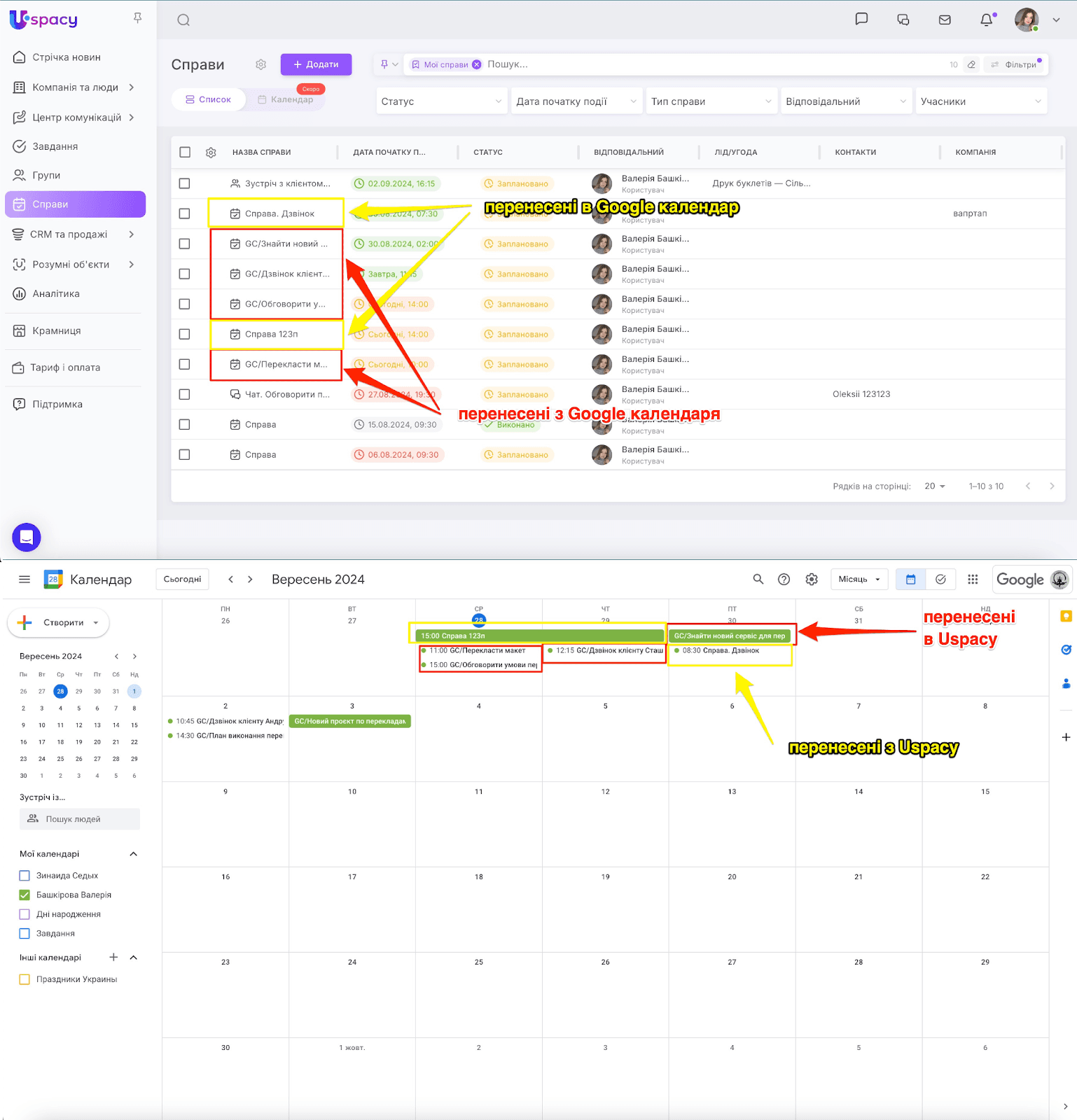This screenshot has width=1077, height=1120.
Task: Toggle the select-all cases checkbox
Action: [185, 153]
